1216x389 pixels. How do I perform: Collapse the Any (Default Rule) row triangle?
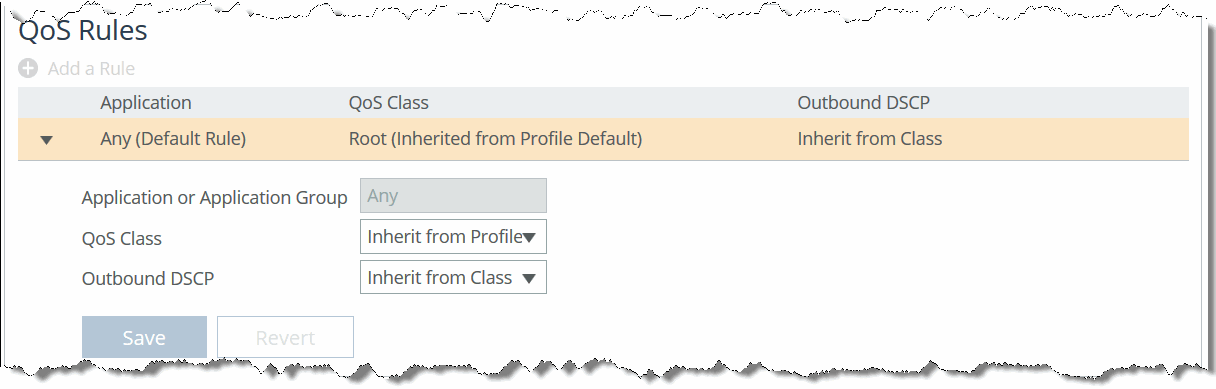[x=46, y=140]
